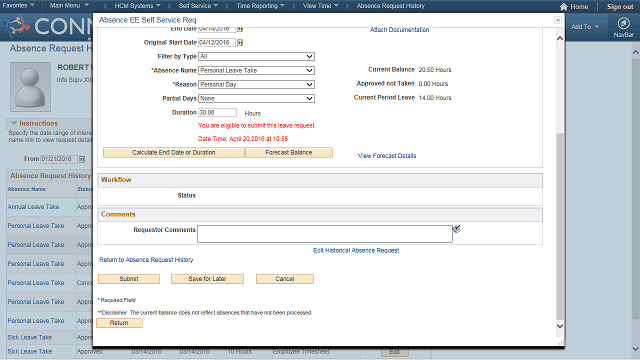Screen dimensions: 640x360
Task: Click Calculate End Date or Duration button
Action: (x=173, y=153)
